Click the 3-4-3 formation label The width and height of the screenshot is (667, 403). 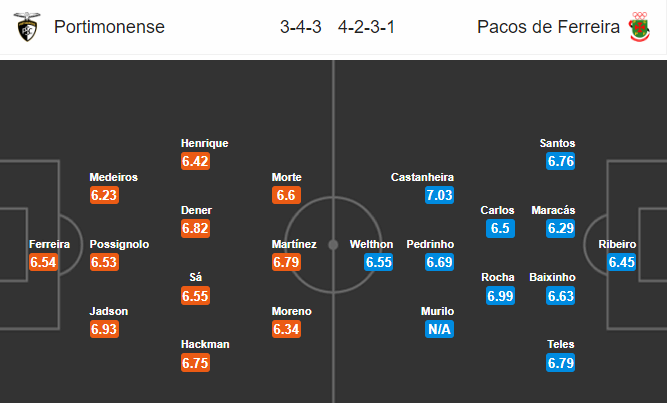(x=301, y=27)
